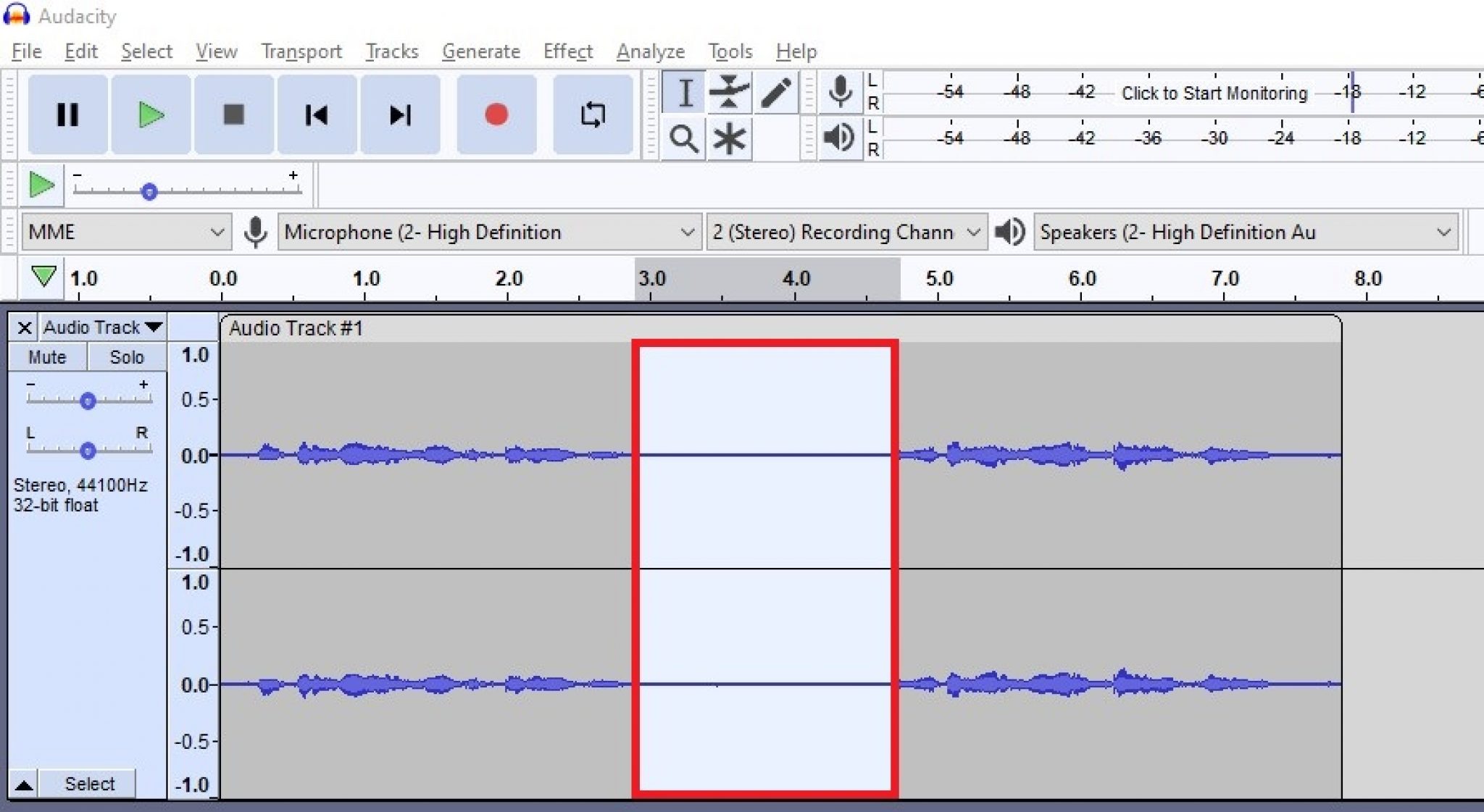This screenshot has height=812, width=1484.
Task: Open the Effect menu
Action: click(x=568, y=51)
